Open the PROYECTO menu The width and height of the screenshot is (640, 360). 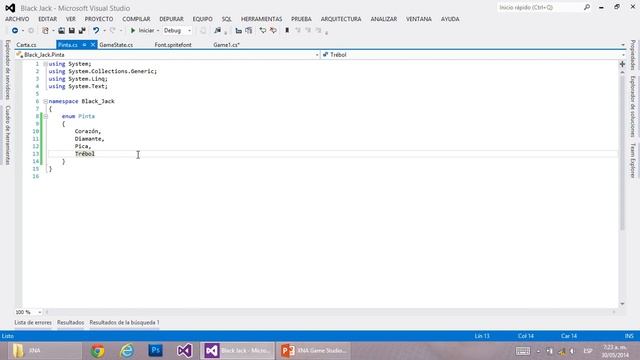pyautogui.click(x=99, y=19)
